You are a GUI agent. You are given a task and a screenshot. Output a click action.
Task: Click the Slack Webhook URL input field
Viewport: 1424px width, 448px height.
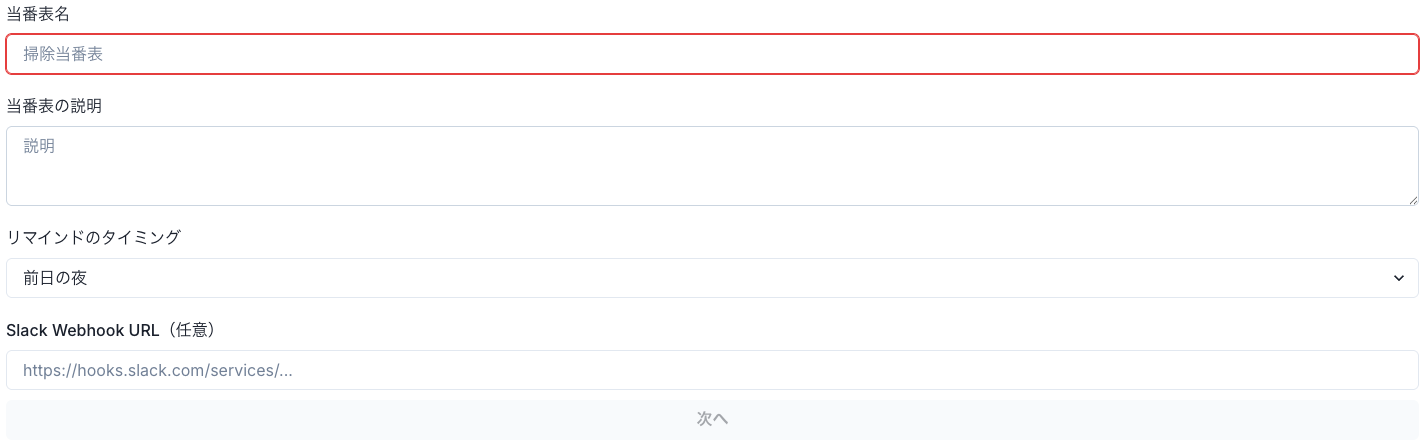[712, 370]
